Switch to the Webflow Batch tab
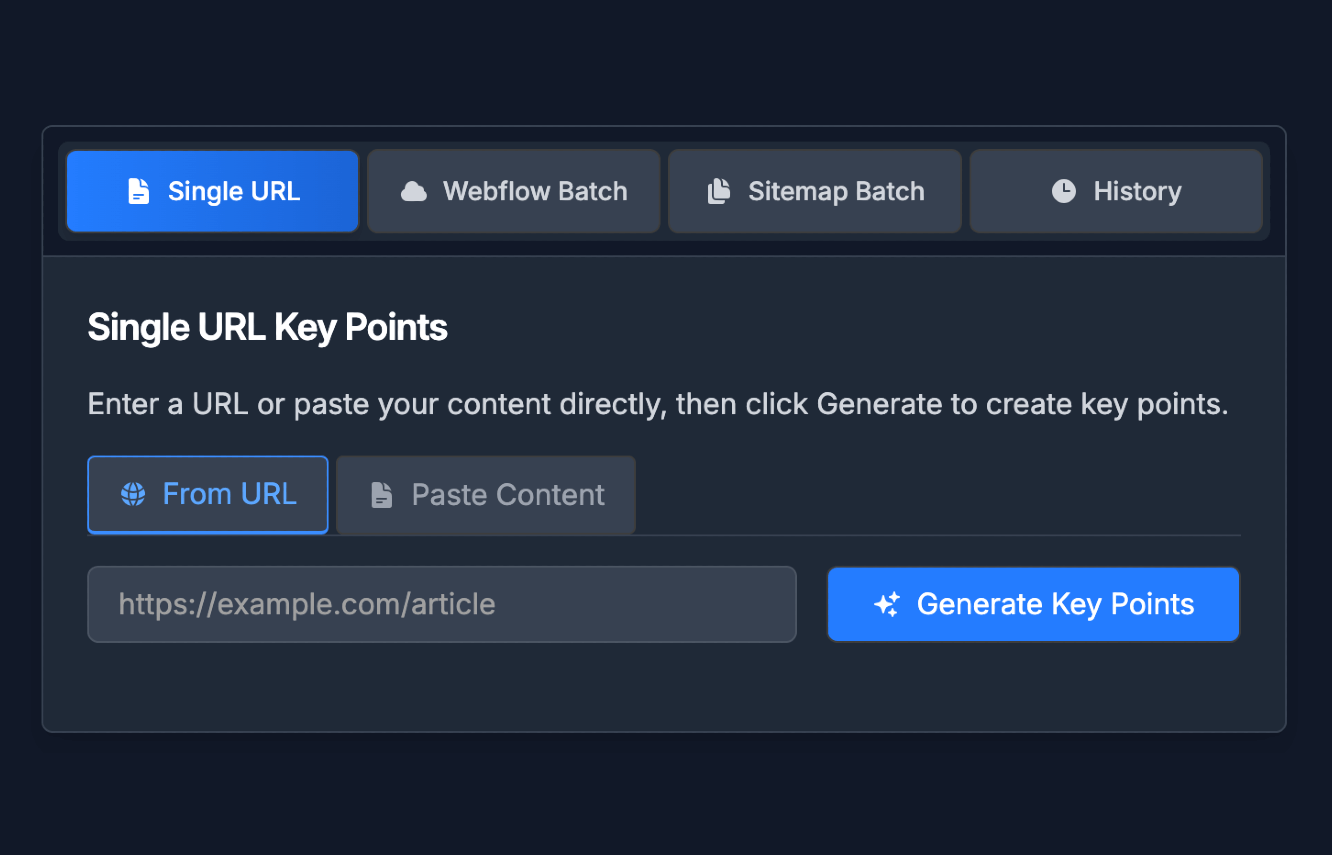 [513, 190]
